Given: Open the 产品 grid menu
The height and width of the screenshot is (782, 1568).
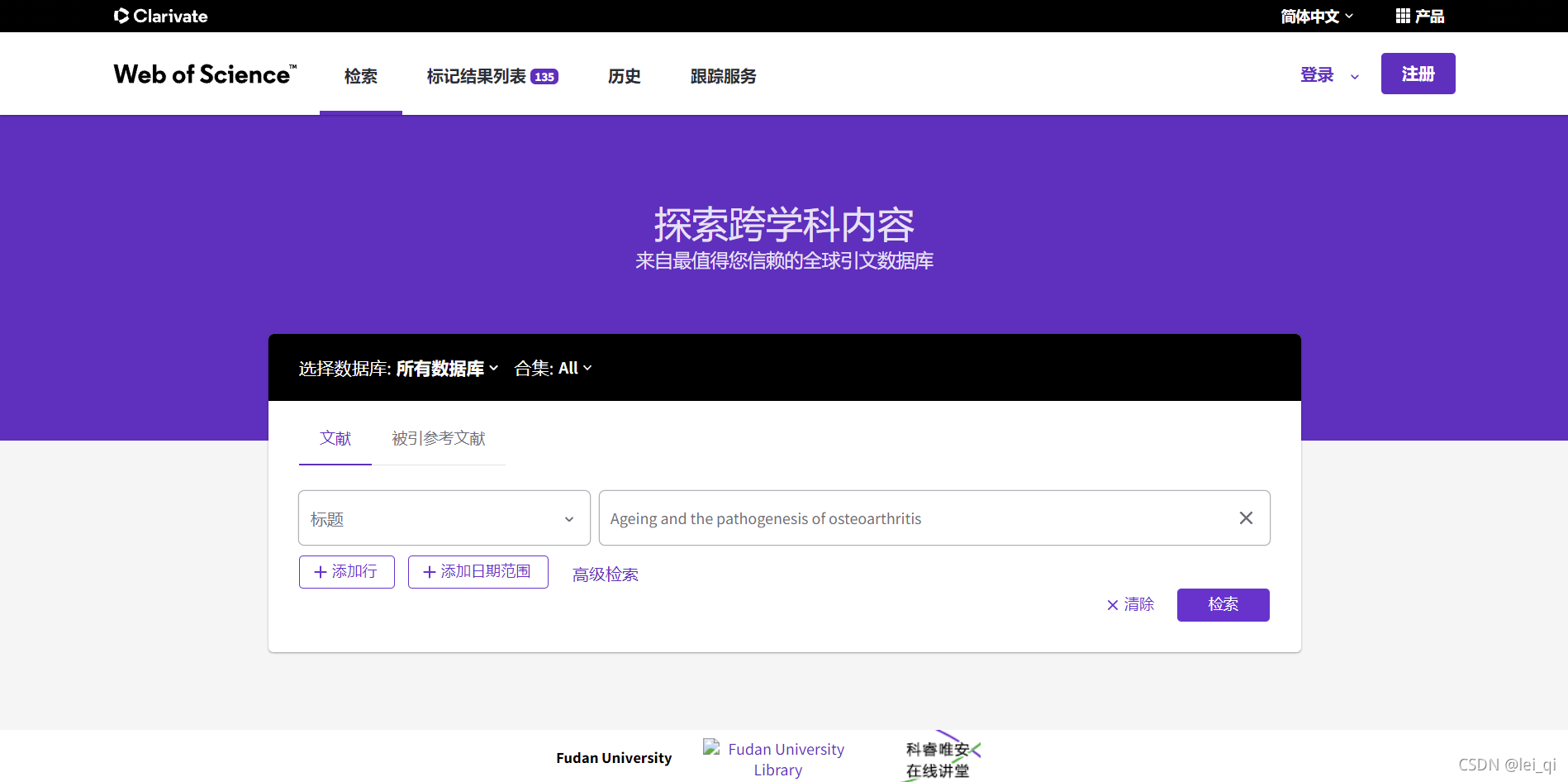Looking at the screenshot, I should coord(1420,16).
